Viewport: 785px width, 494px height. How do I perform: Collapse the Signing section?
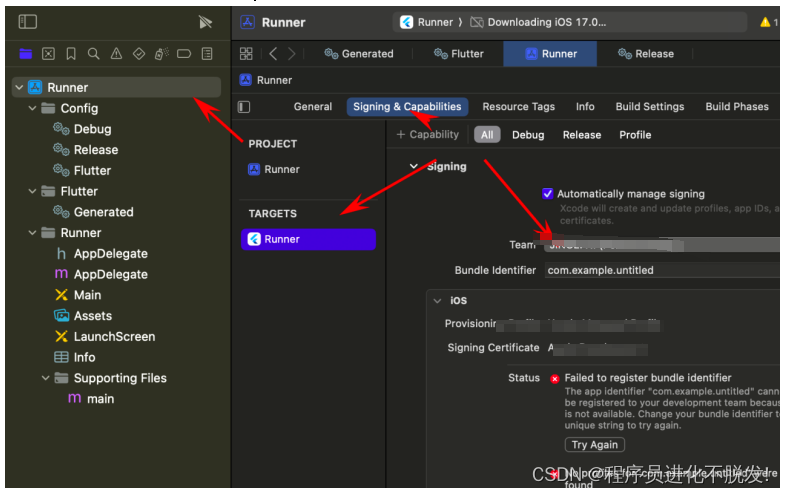(x=414, y=166)
